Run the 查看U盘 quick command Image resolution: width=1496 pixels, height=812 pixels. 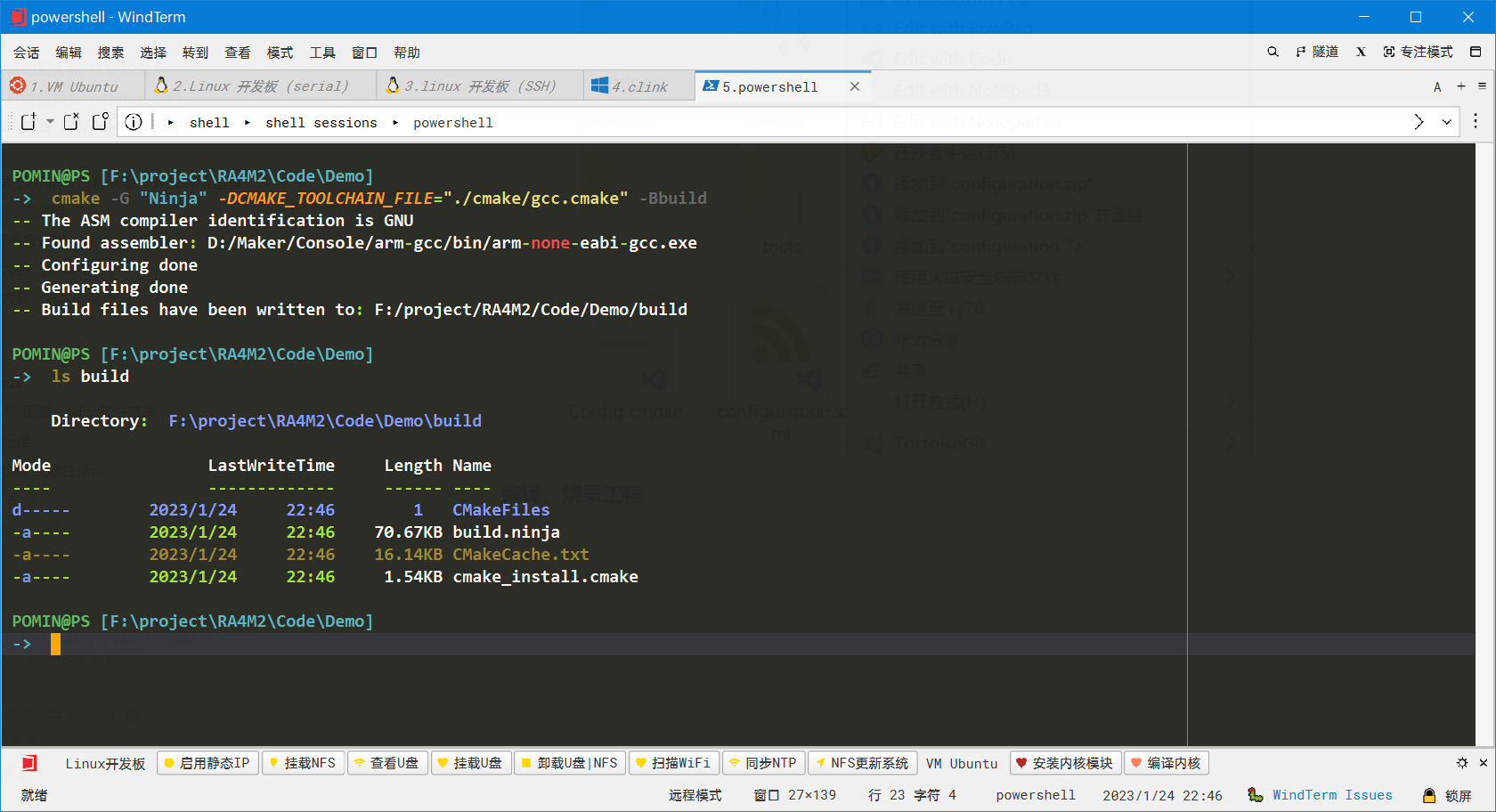(387, 763)
